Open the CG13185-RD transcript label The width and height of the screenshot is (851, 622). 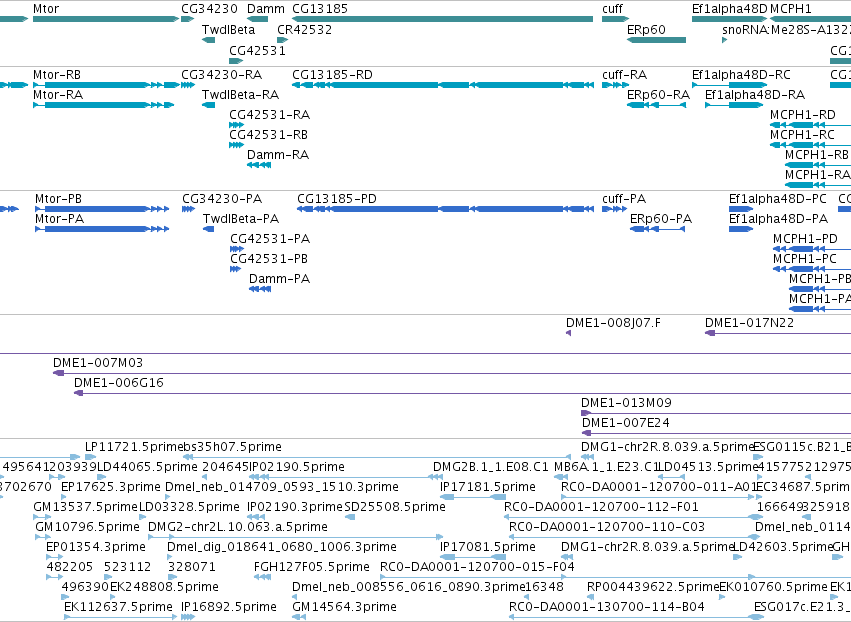coord(332,75)
